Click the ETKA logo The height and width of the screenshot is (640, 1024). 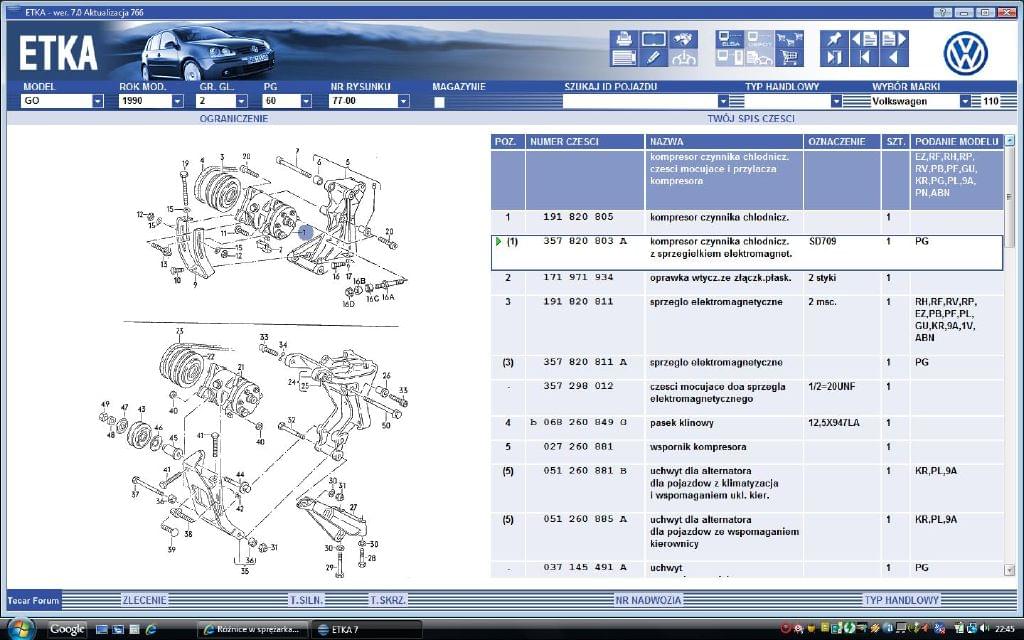(58, 53)
